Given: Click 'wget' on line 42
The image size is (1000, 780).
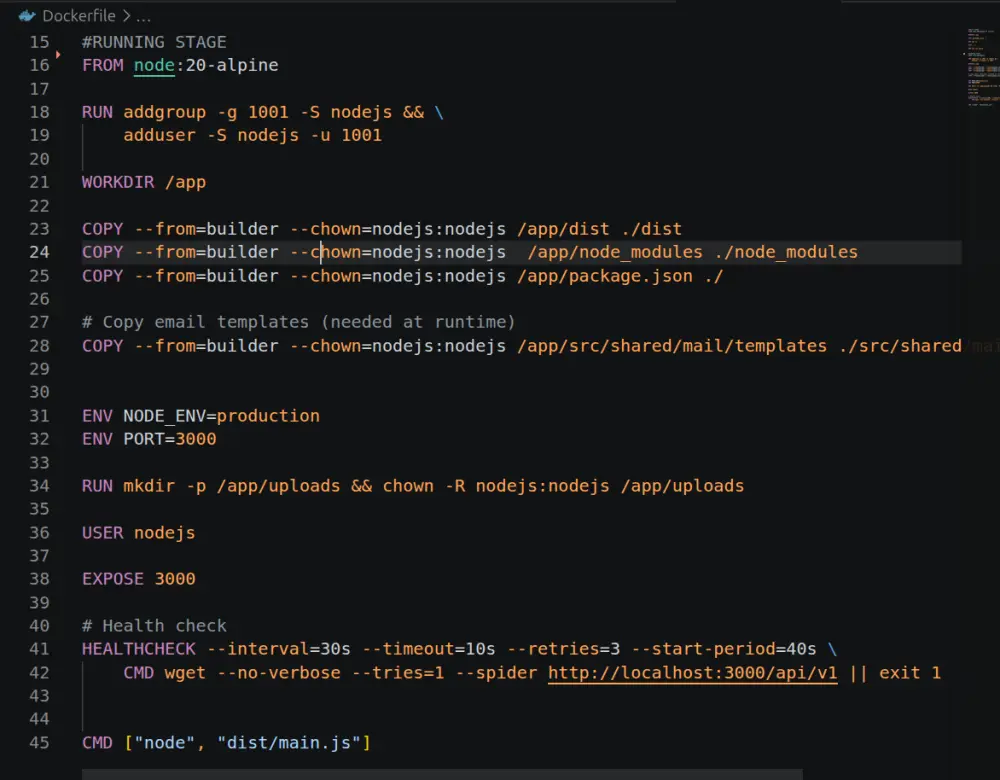Looking at the screenshot, I should [185, 673].
